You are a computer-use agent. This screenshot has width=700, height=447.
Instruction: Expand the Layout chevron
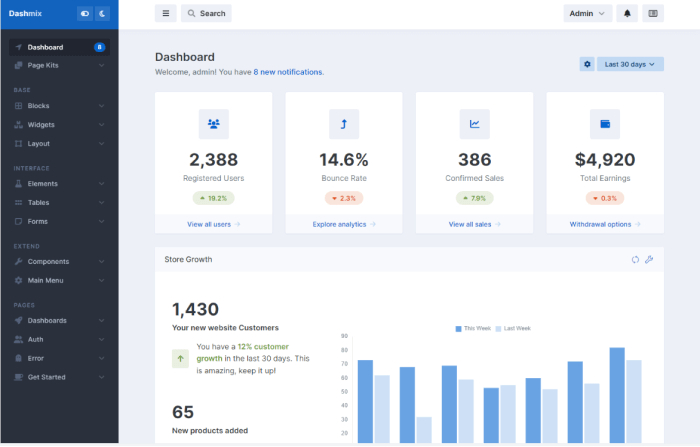(x=101, y=143)
